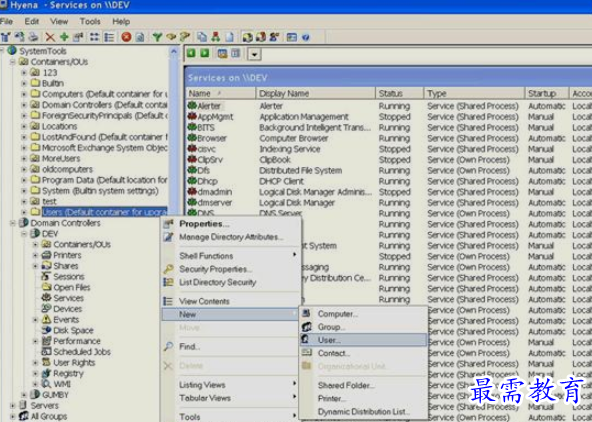This screenshot has height=422, width=592.
Task: Expand the GUMBY node
Action: [x=24, y=395]
